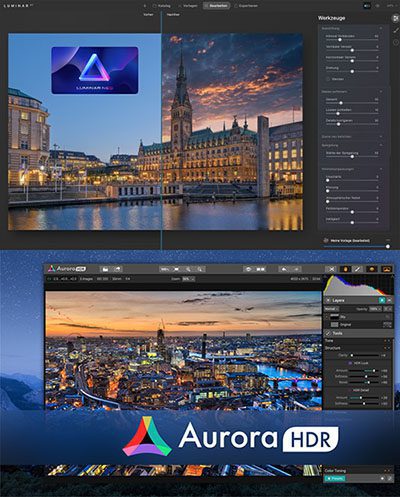Viewport: 400px width, 497px height.
Task: Collapse the Ausrichtung section in Werkzeuge
Action: [x=381, y=29]
